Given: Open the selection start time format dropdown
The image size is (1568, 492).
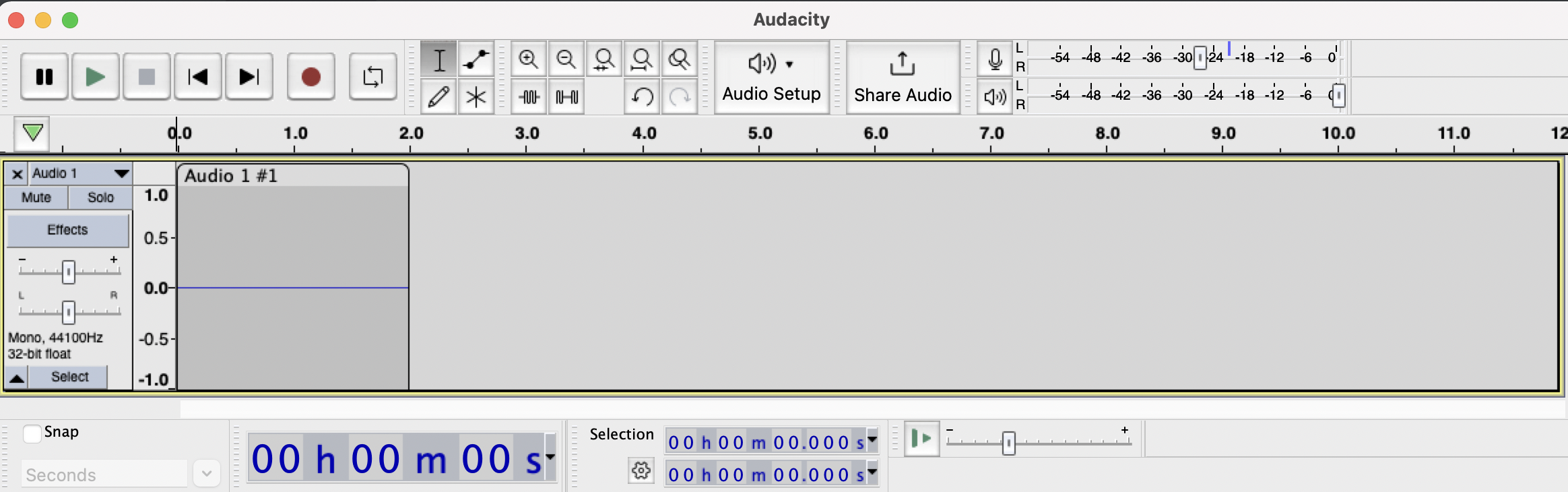Looking at the screenshot, I should (x=872, y=440).
